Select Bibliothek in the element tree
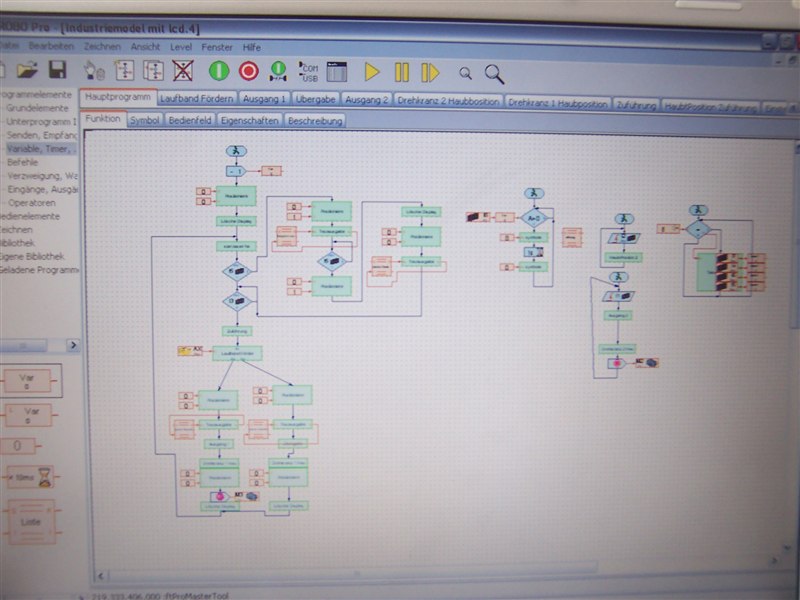 17,243
